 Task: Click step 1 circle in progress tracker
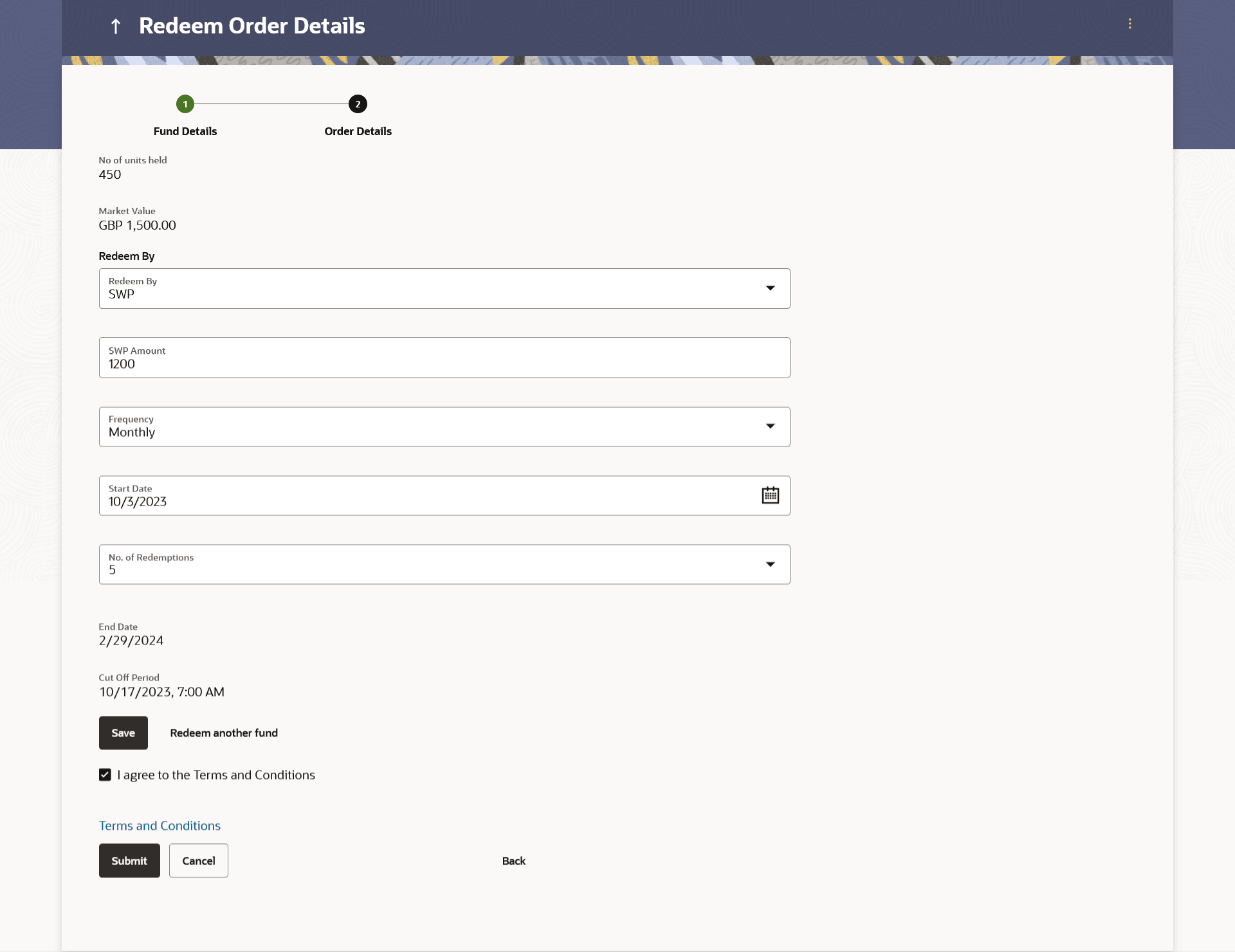coord(185,104)
